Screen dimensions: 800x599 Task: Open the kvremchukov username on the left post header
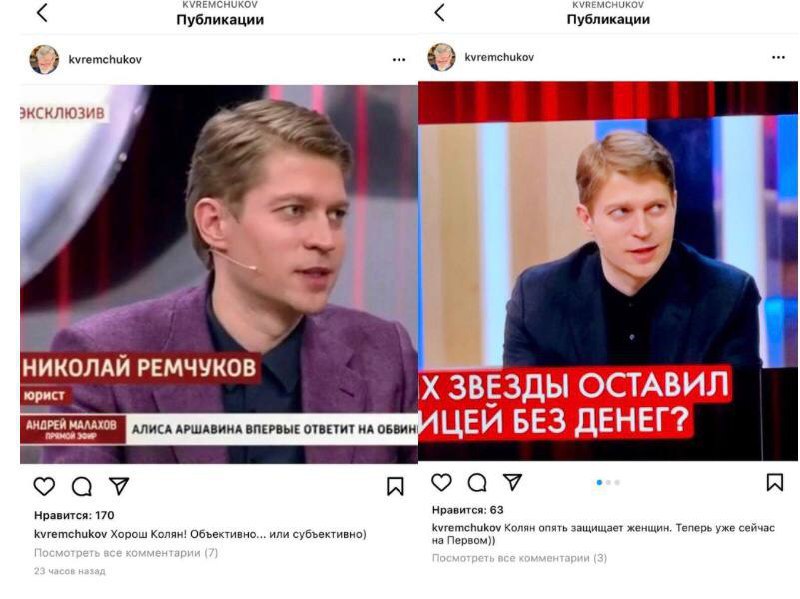tap(105, 60)
